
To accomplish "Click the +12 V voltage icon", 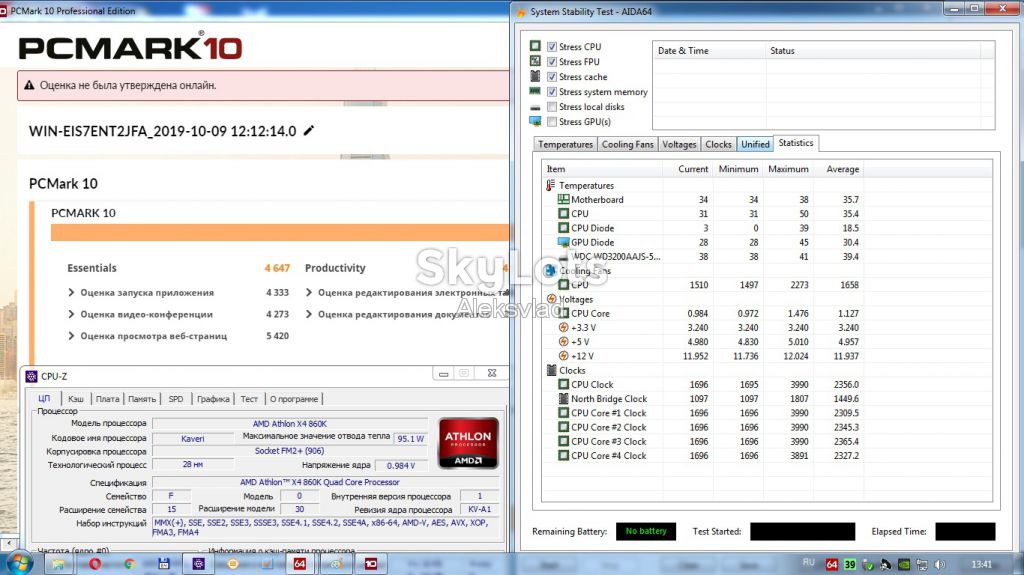I will pyautogui.click(x=563, y=356).
